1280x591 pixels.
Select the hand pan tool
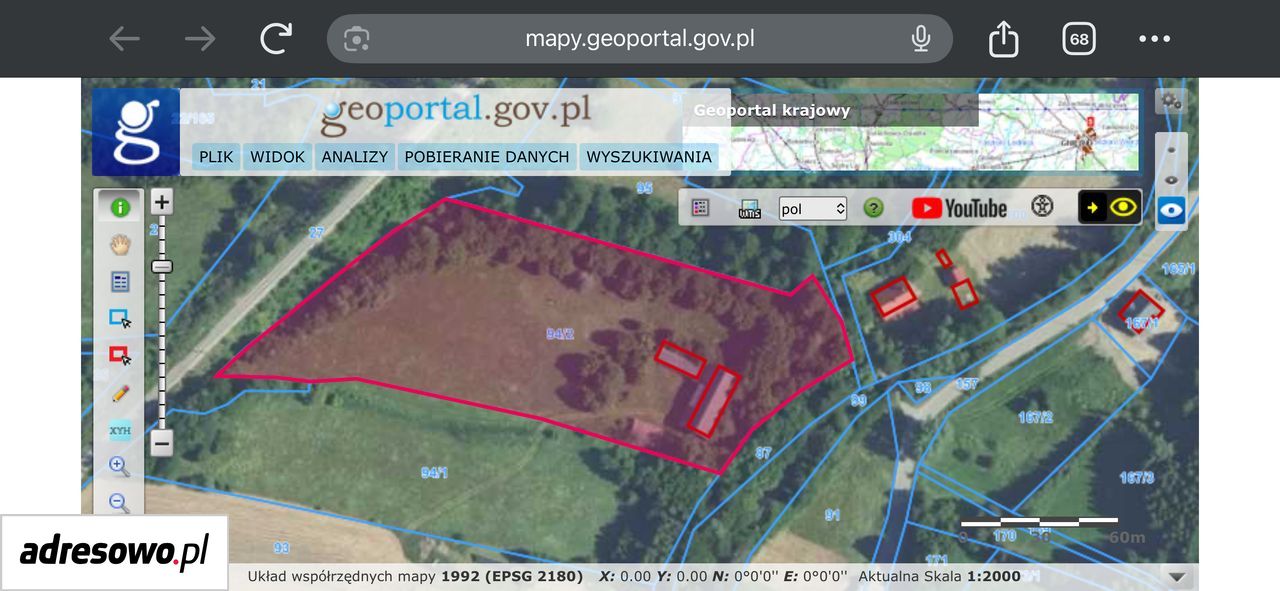[x=120, y=245]
